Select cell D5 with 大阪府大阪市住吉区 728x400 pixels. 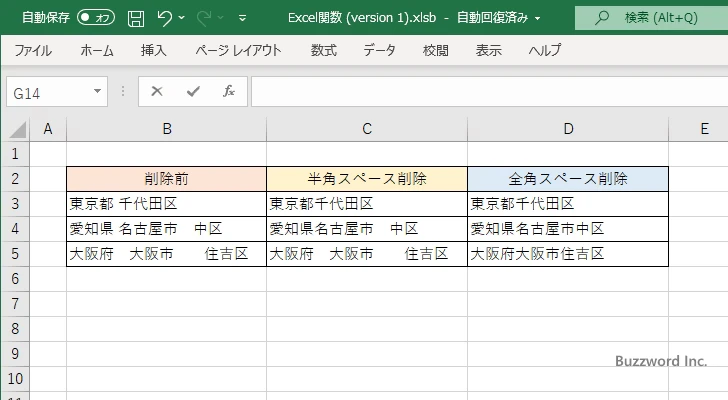[568, 254]
